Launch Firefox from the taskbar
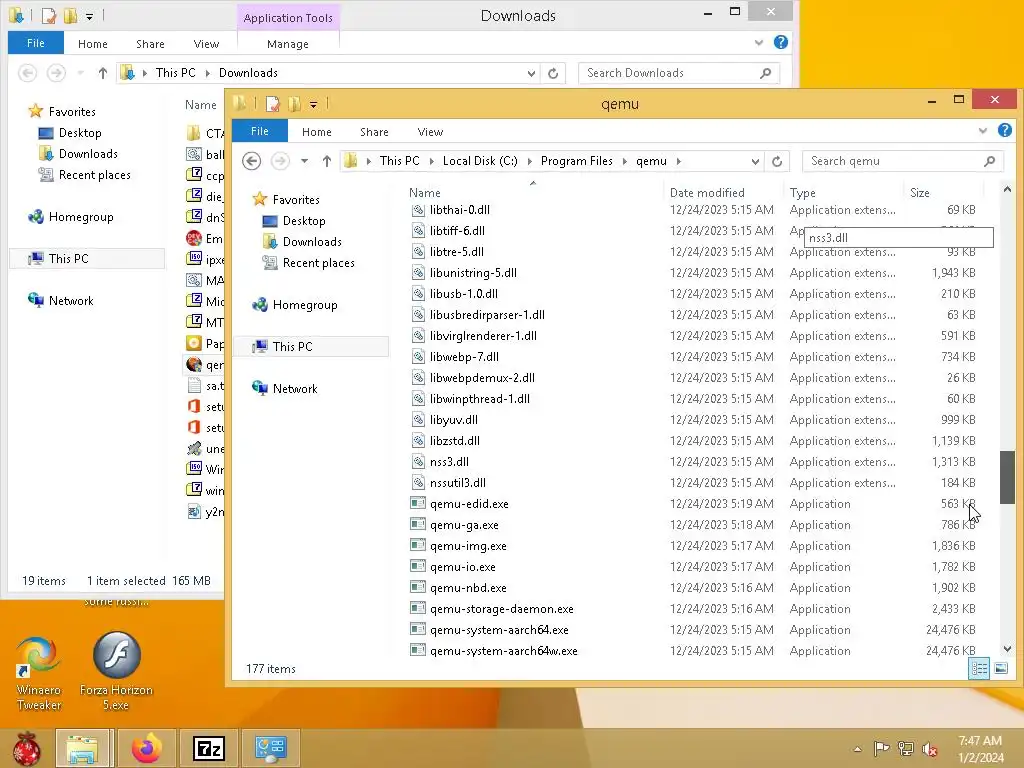The image size is (1024, 768). pyautogui.click(x=146, y=748)
